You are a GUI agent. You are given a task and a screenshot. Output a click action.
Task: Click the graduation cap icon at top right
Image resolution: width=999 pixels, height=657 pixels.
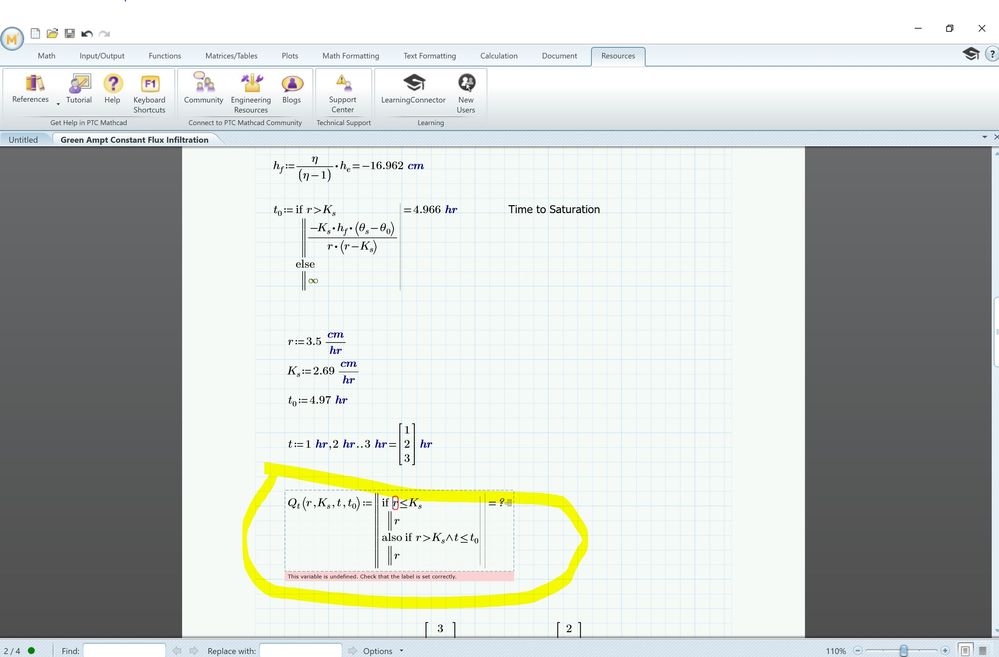[x=971, y=54]
